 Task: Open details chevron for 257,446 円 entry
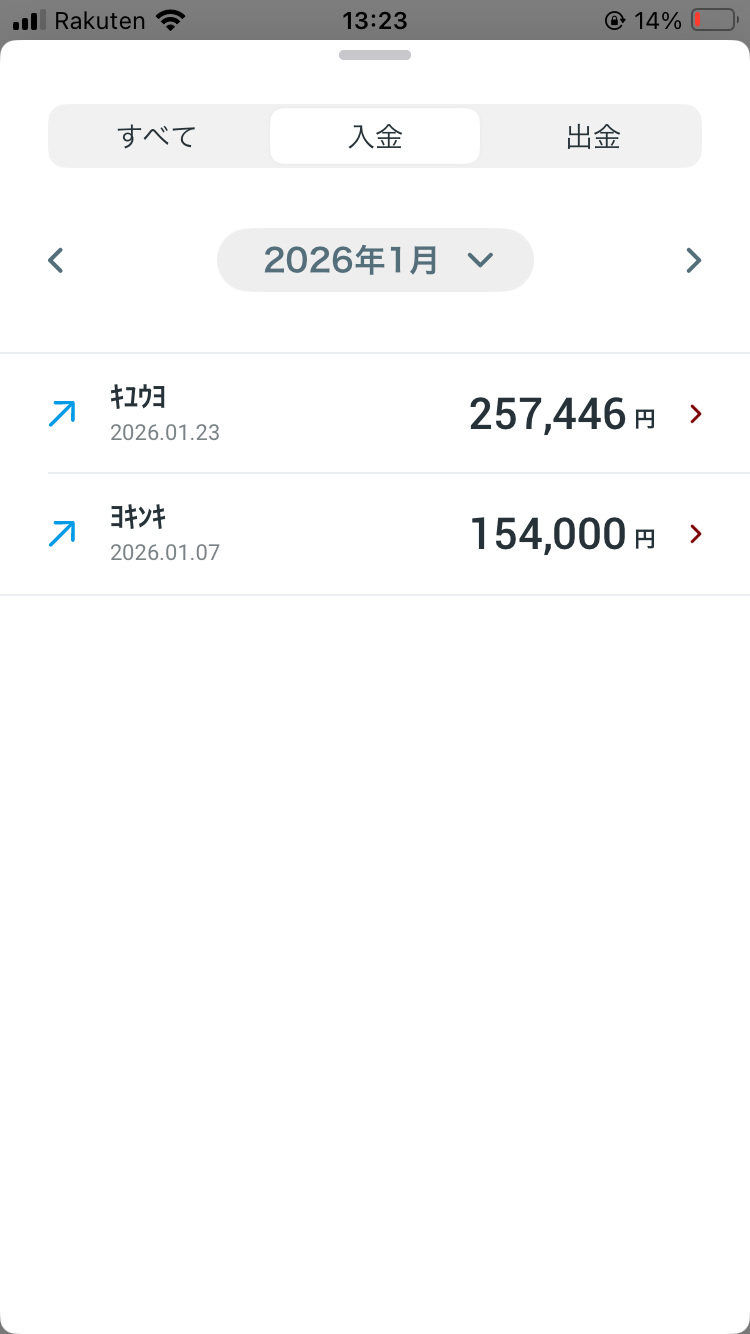pos(697,414)
